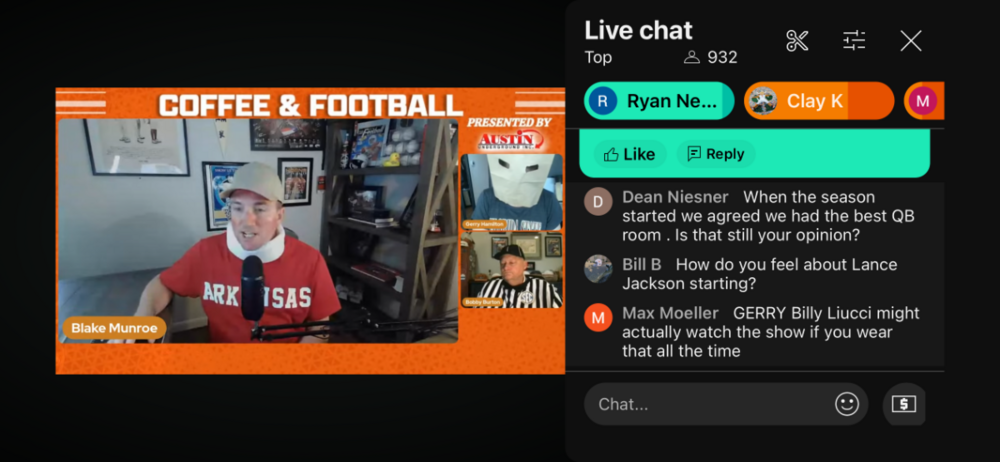Open the partially visible M Super Chat chip
Viewport: 1000px width, 462px height.
tap(924, 101)
